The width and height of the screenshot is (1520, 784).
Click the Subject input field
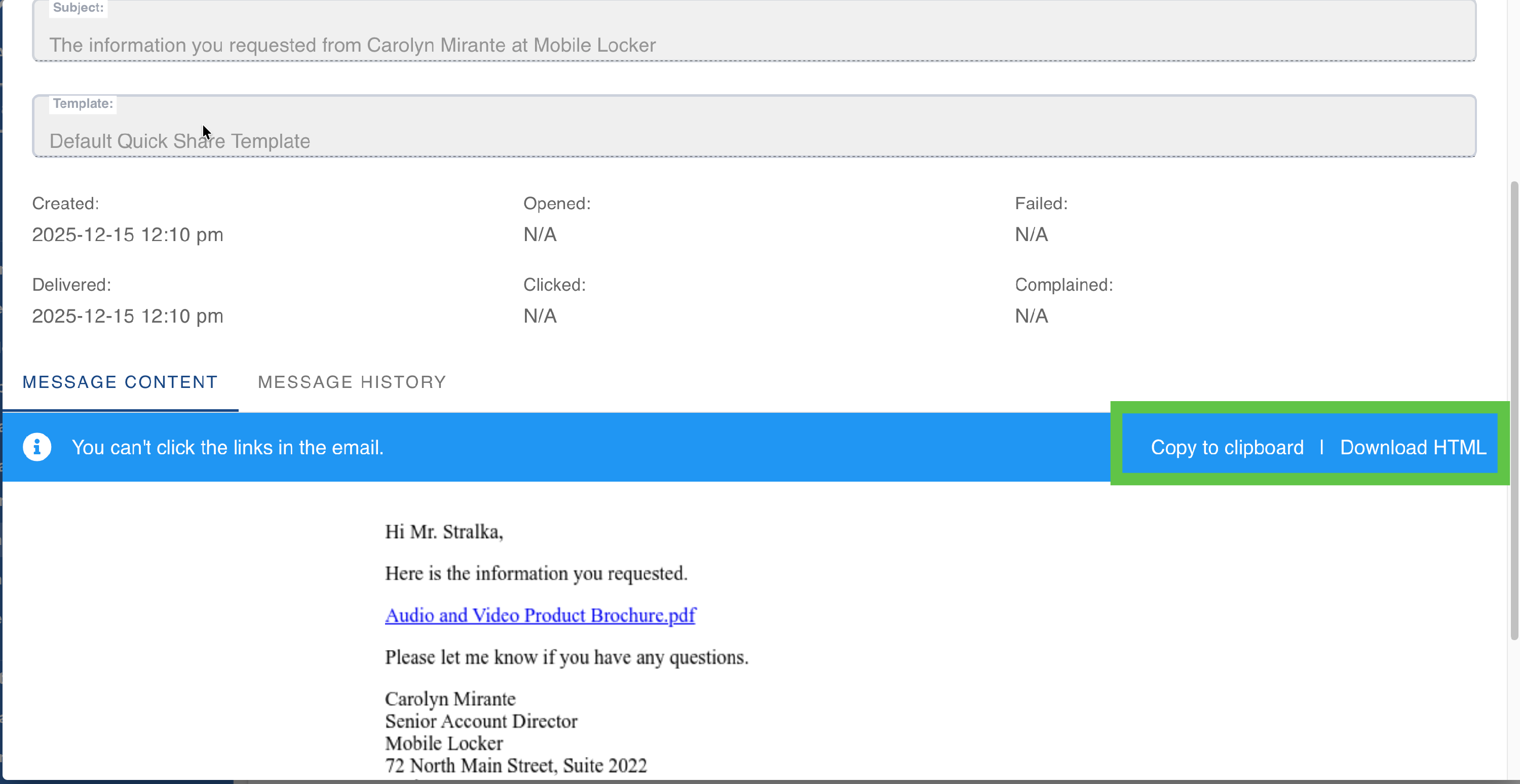753,44
